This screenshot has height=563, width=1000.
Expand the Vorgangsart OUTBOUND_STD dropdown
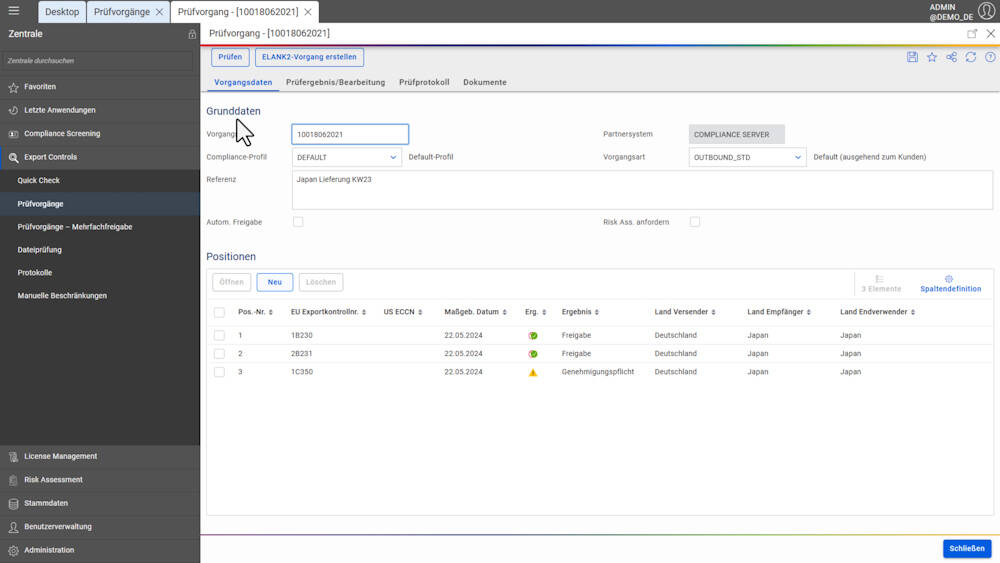click(747, 157)
